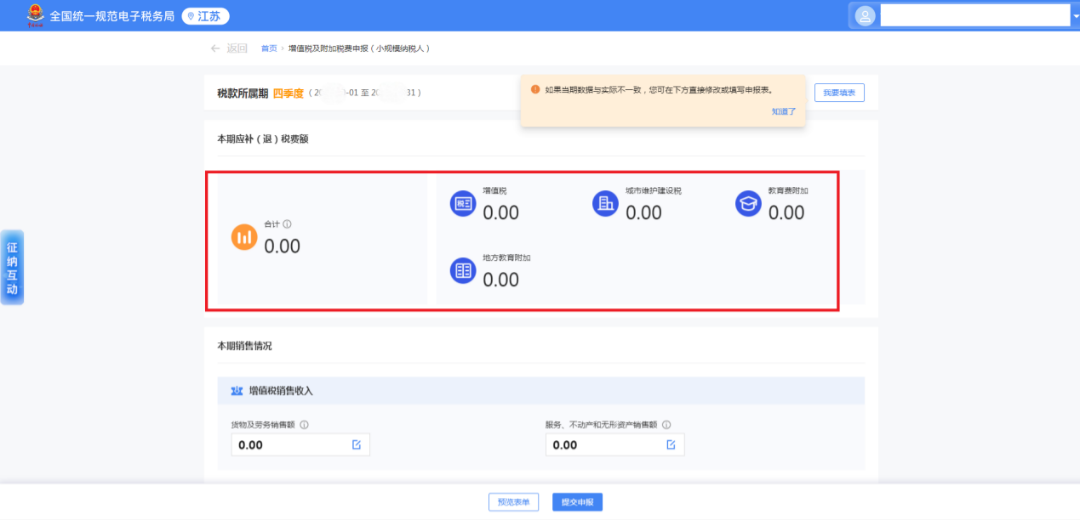Click the 城市维护建设税 building icon
Screen dimensions: 1080x520
pyautogui.click(x=605, y=204)
